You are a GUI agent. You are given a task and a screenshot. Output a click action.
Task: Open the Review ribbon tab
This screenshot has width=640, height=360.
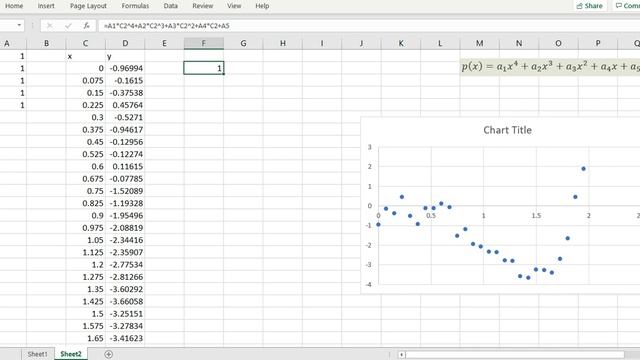[x=203, y=6]
